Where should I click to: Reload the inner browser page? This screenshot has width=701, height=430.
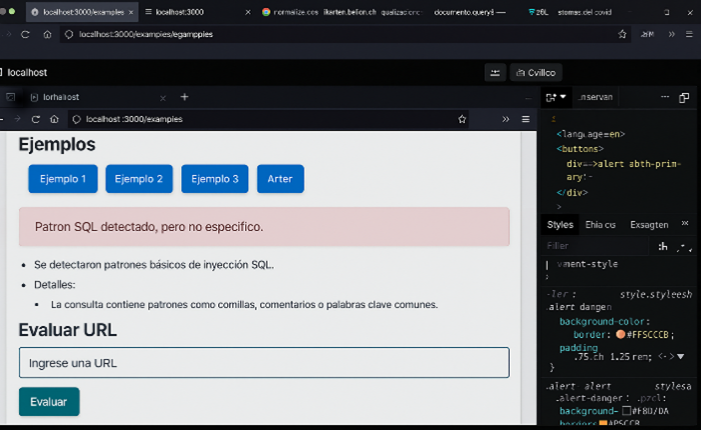(x=35, y=119)
